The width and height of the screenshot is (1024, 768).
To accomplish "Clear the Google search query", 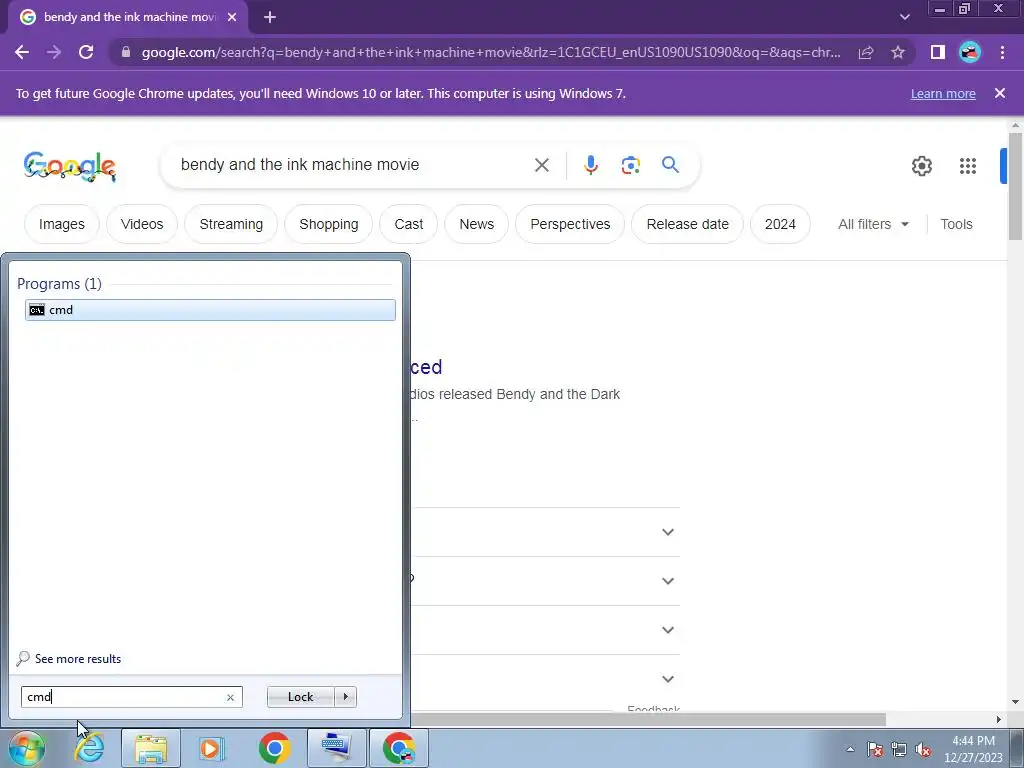I will 541,165.
